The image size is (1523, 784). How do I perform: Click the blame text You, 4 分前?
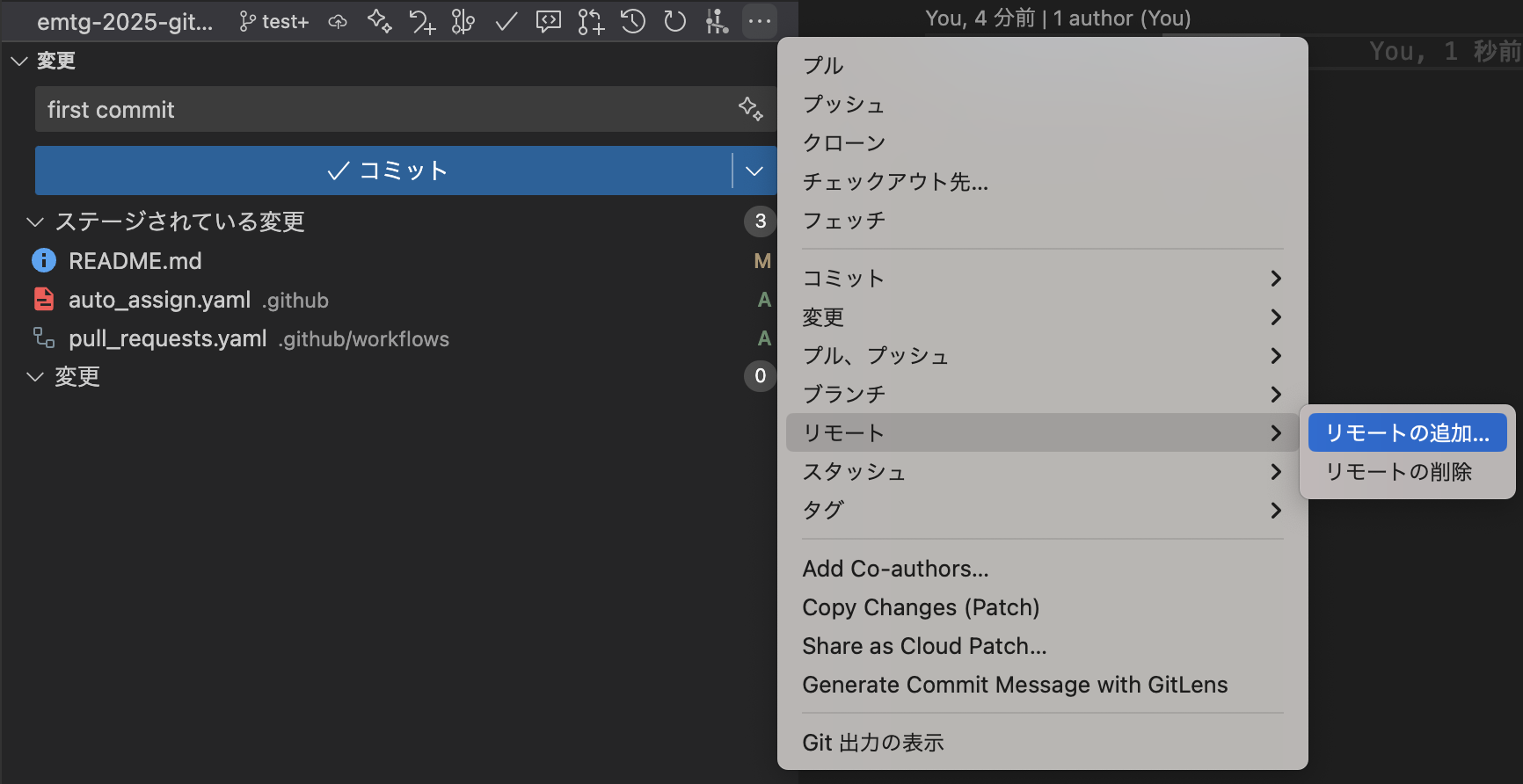click(980, 18)
